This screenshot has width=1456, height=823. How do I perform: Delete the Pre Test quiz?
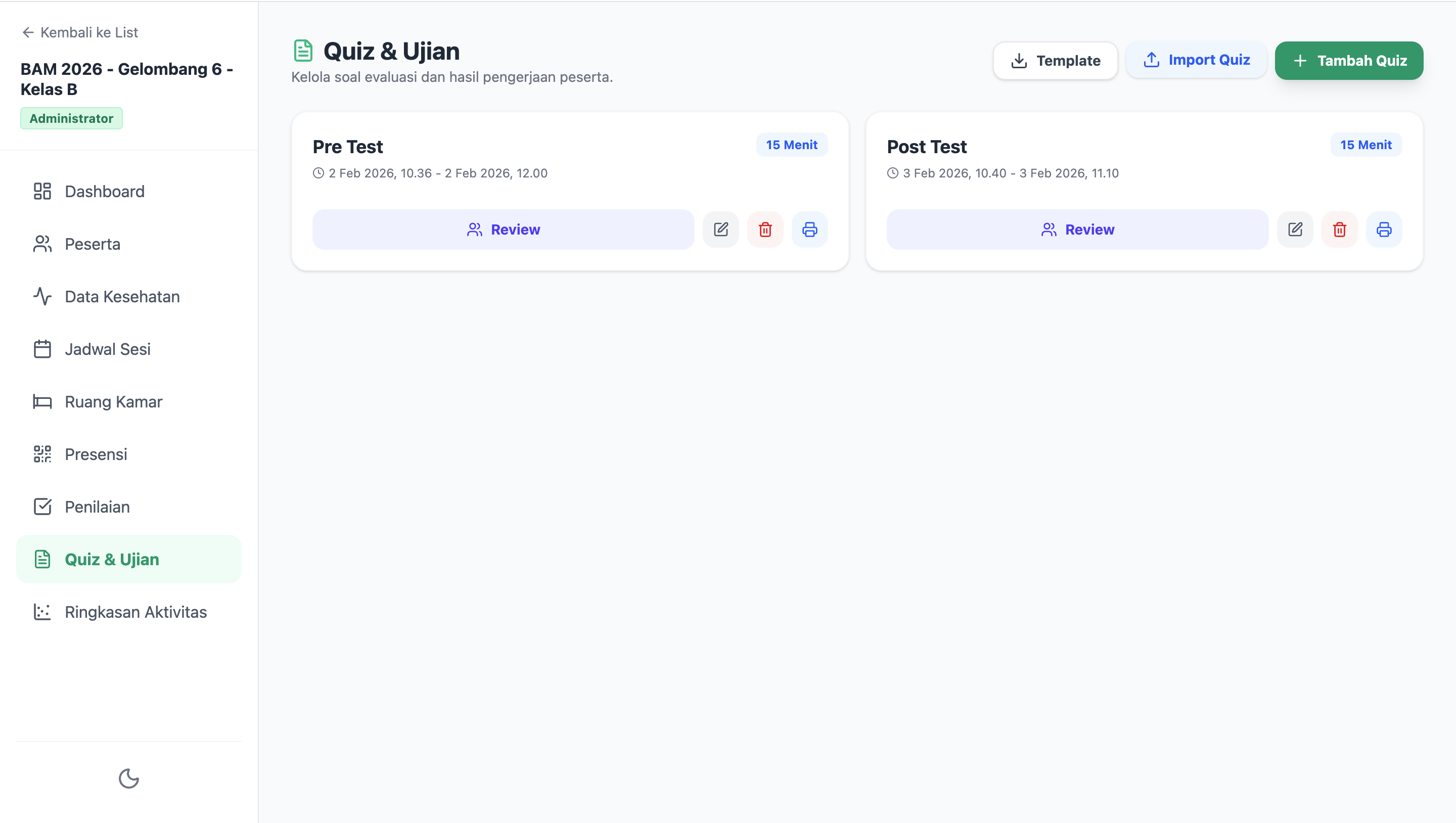pos(765,230)
